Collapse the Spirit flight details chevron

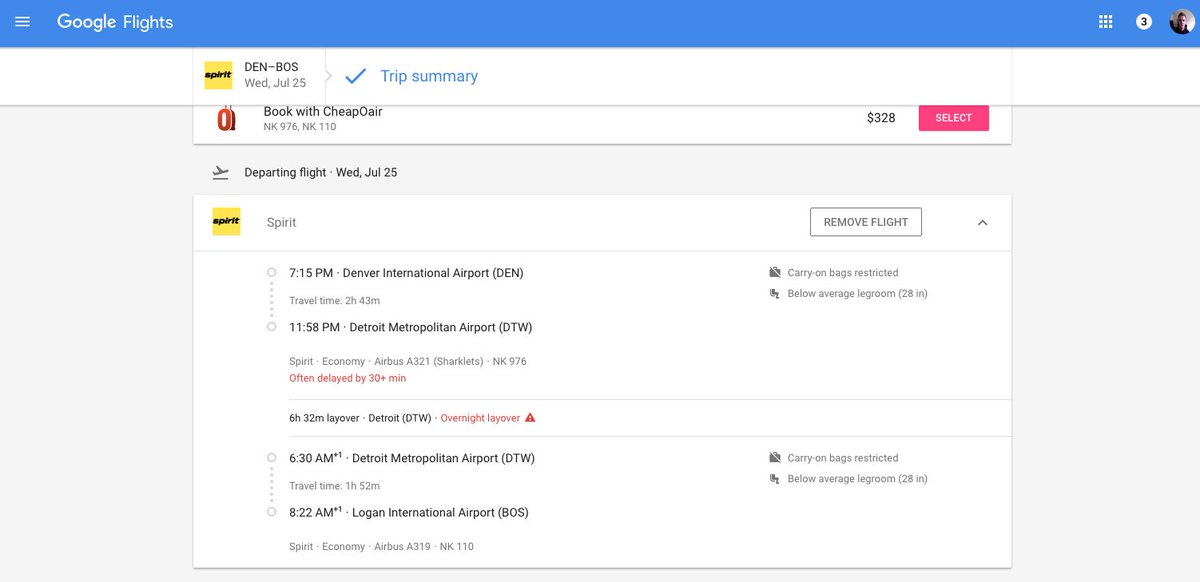[x=982, y=222]
